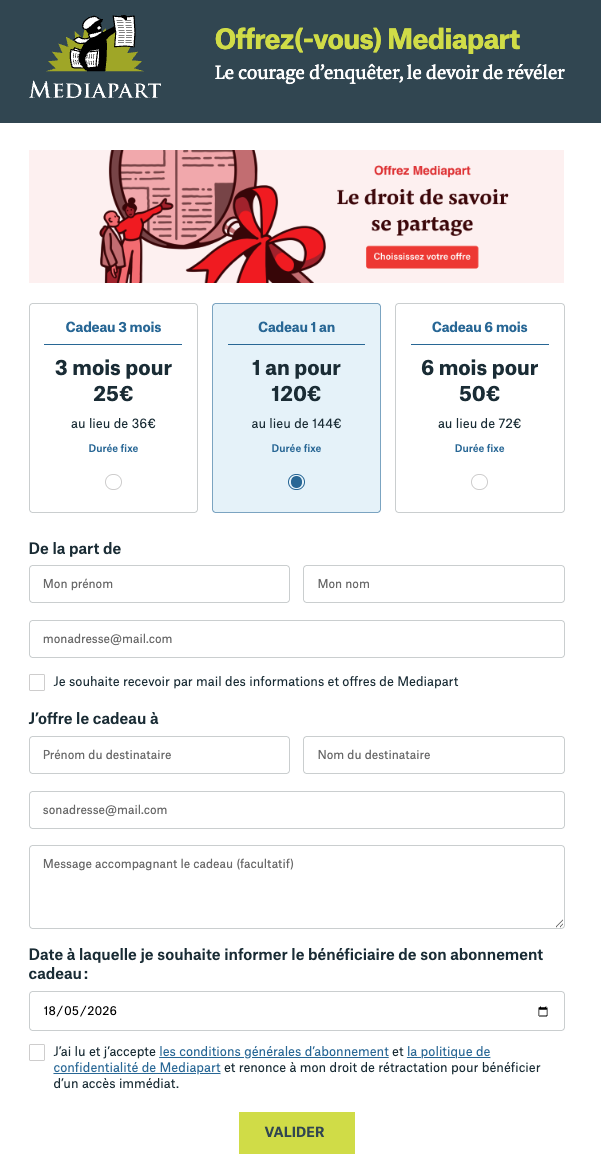Click the Nom du destinataire field
The width and height of the screenshot is (601, 1172).
click(434, 755)
